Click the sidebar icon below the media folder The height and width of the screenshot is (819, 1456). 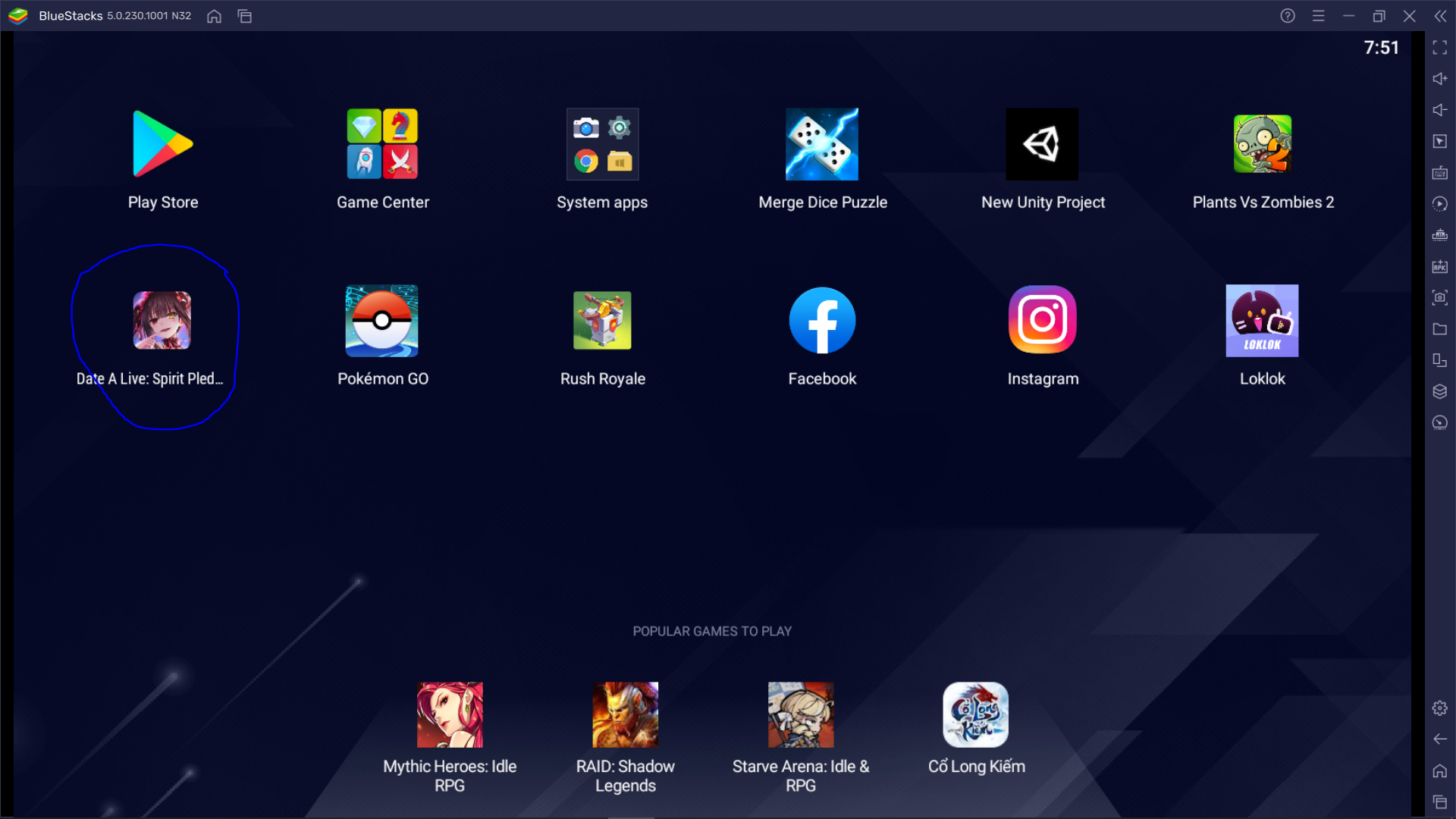[x=1440, y=360]
